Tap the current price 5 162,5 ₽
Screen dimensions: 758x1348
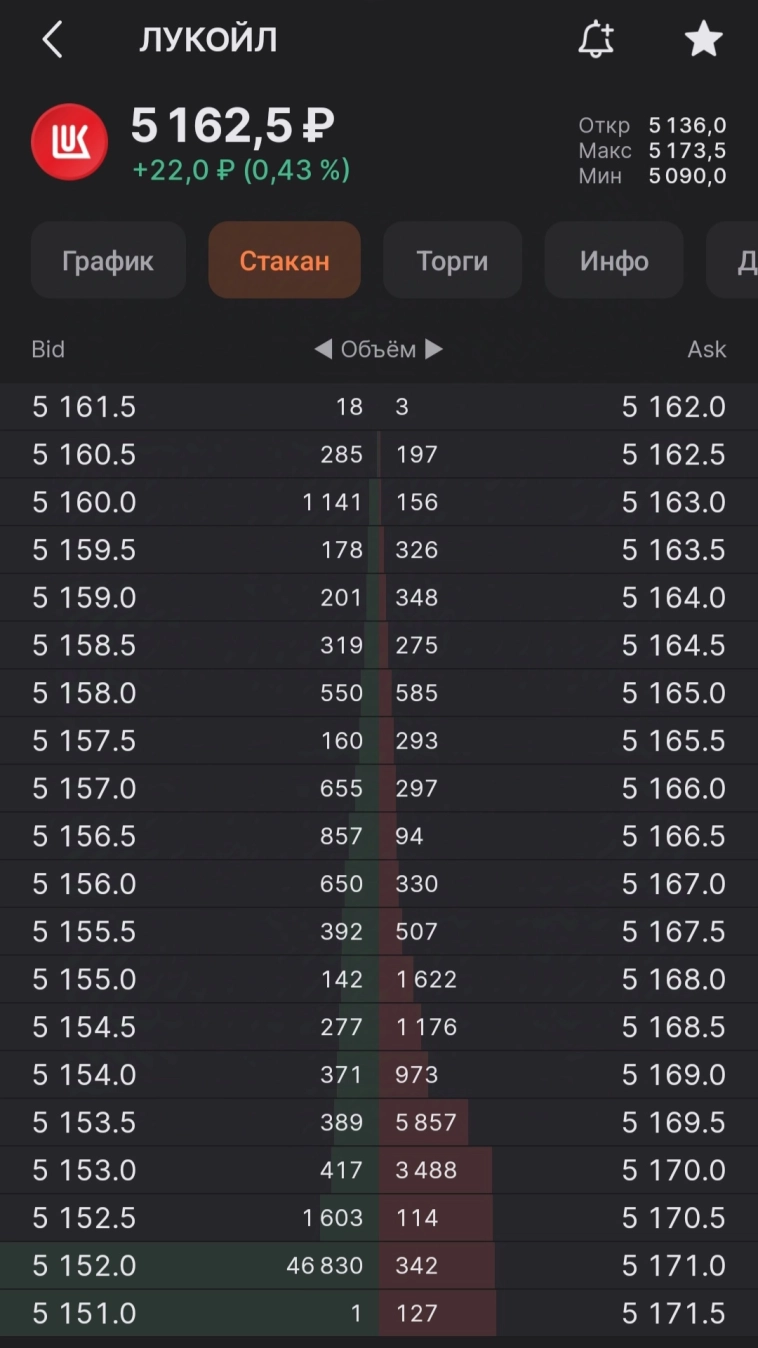(x=232, y=127)
